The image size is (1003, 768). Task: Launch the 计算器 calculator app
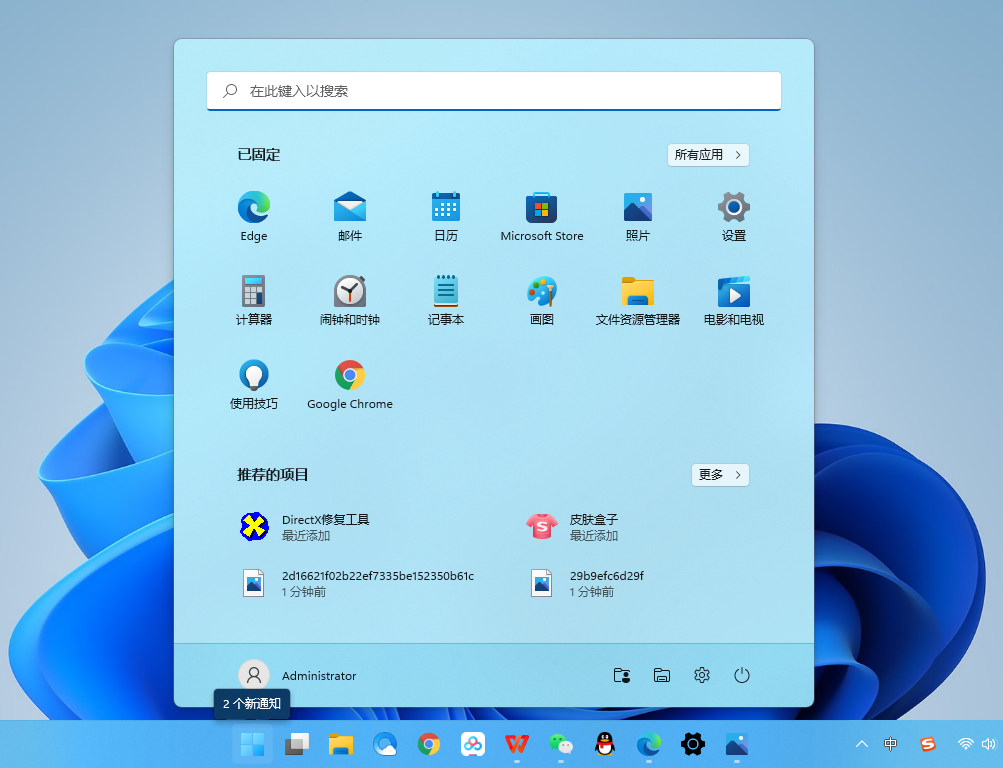coord(254,300)
